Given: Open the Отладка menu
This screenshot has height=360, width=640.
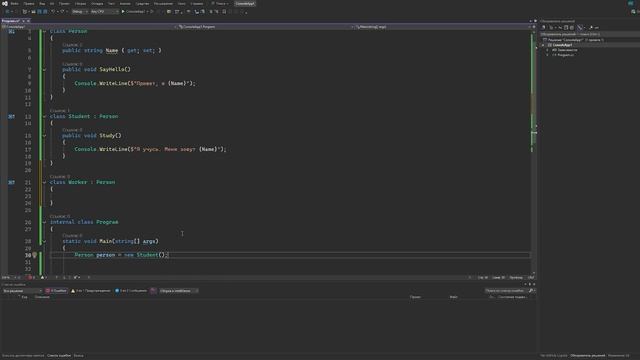Looking at the screenshot, I should [x=97, y=4].
